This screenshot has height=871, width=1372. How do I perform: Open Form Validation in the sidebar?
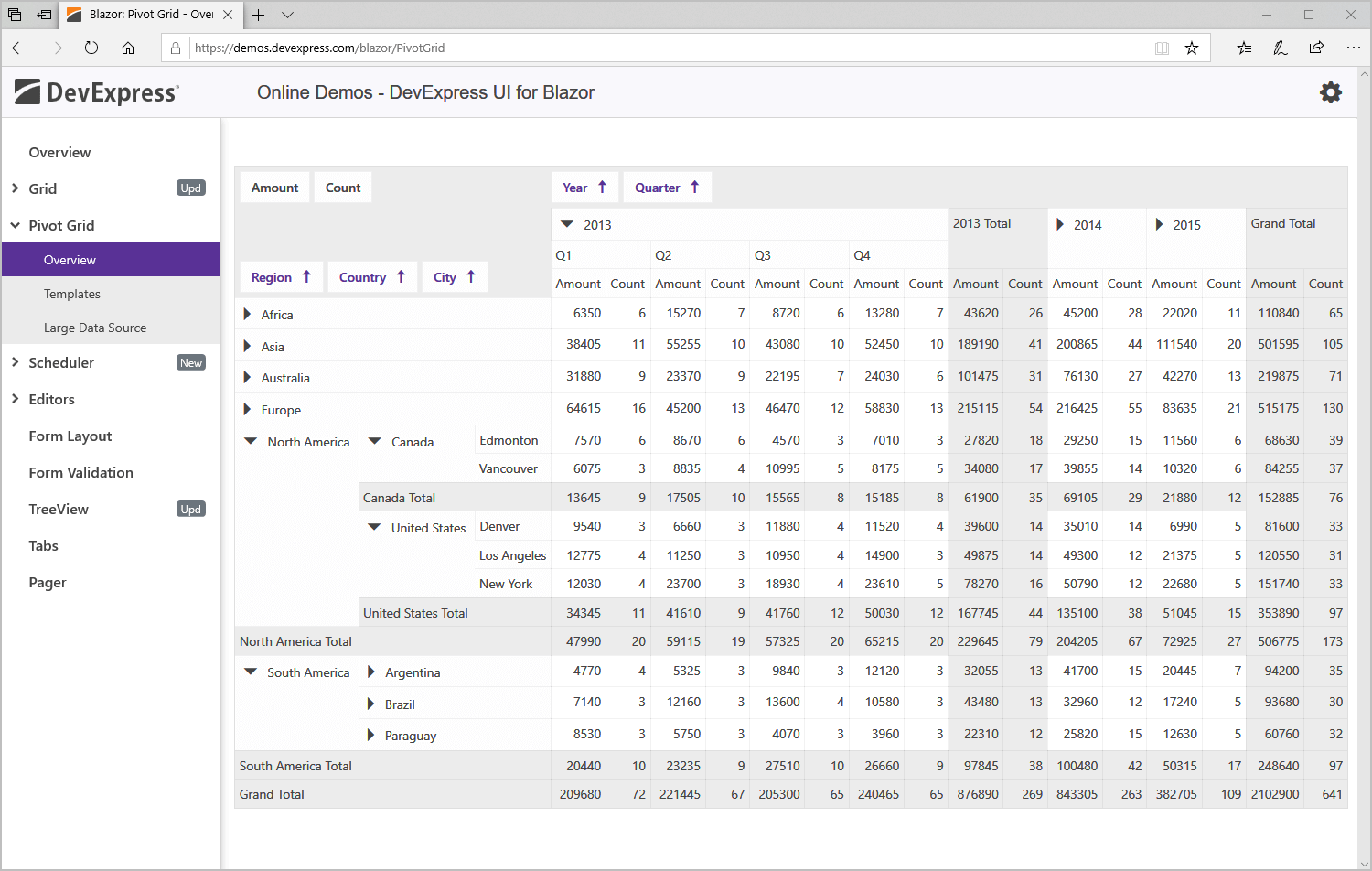coord(80,472)
